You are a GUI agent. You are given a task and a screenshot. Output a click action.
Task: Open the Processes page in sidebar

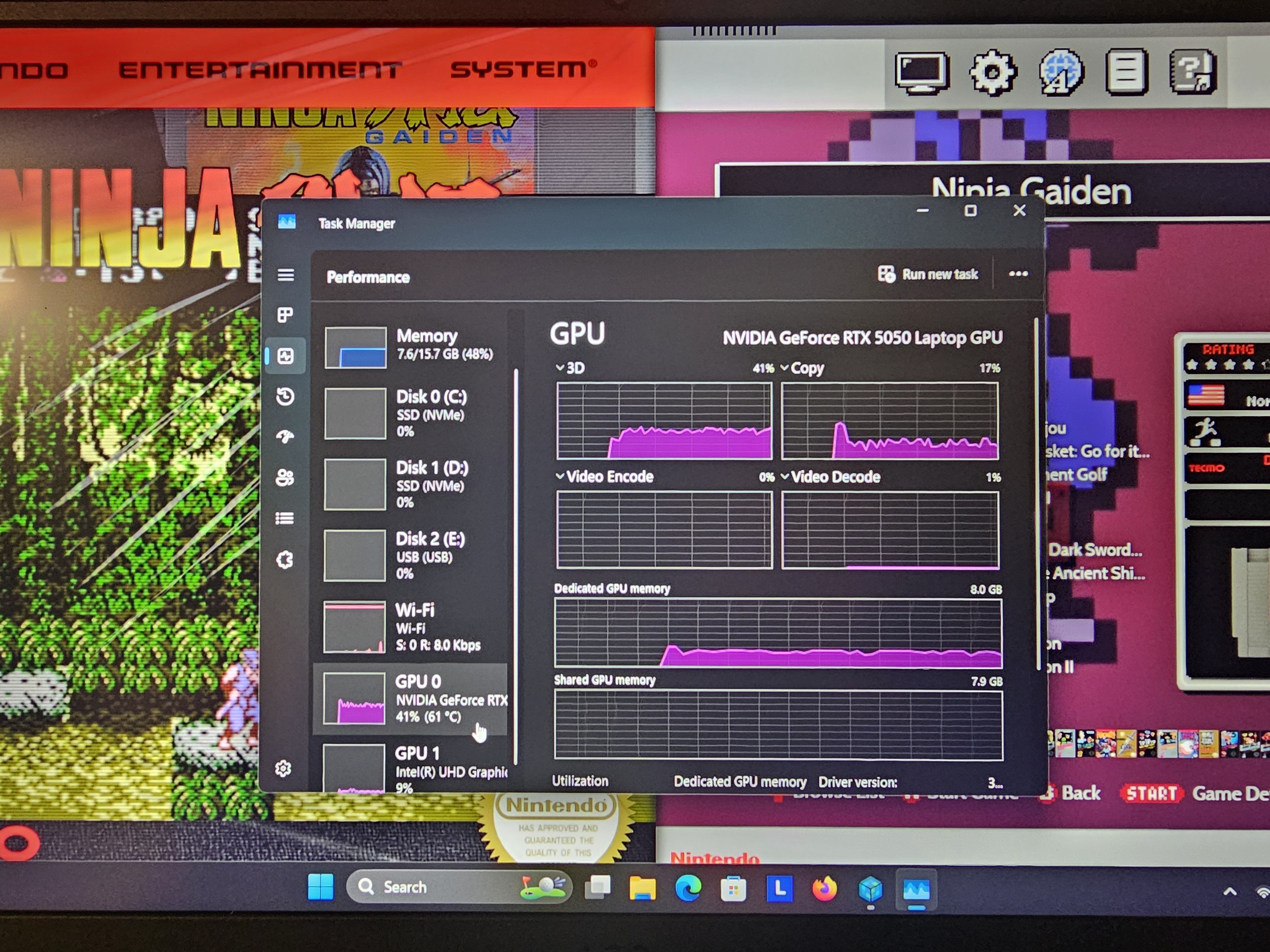tap(285, 315)
